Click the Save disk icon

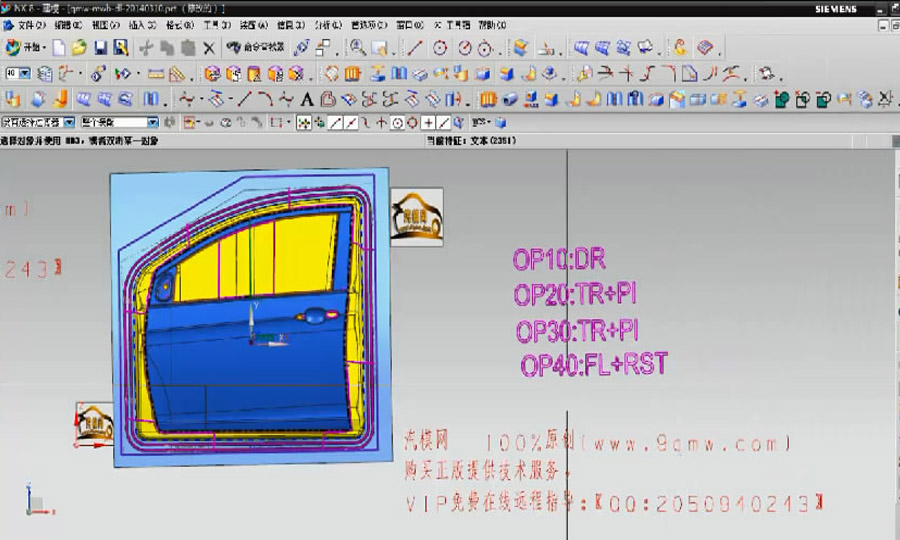point(100,47)
